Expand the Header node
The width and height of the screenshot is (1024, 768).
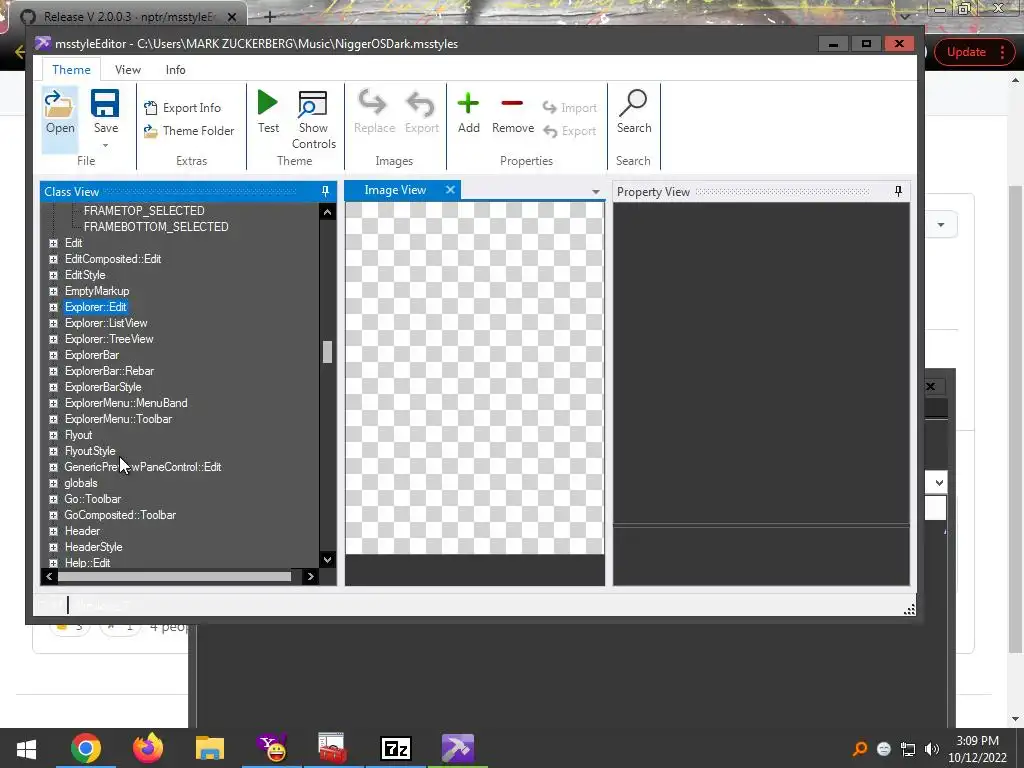tap(54, 531)
